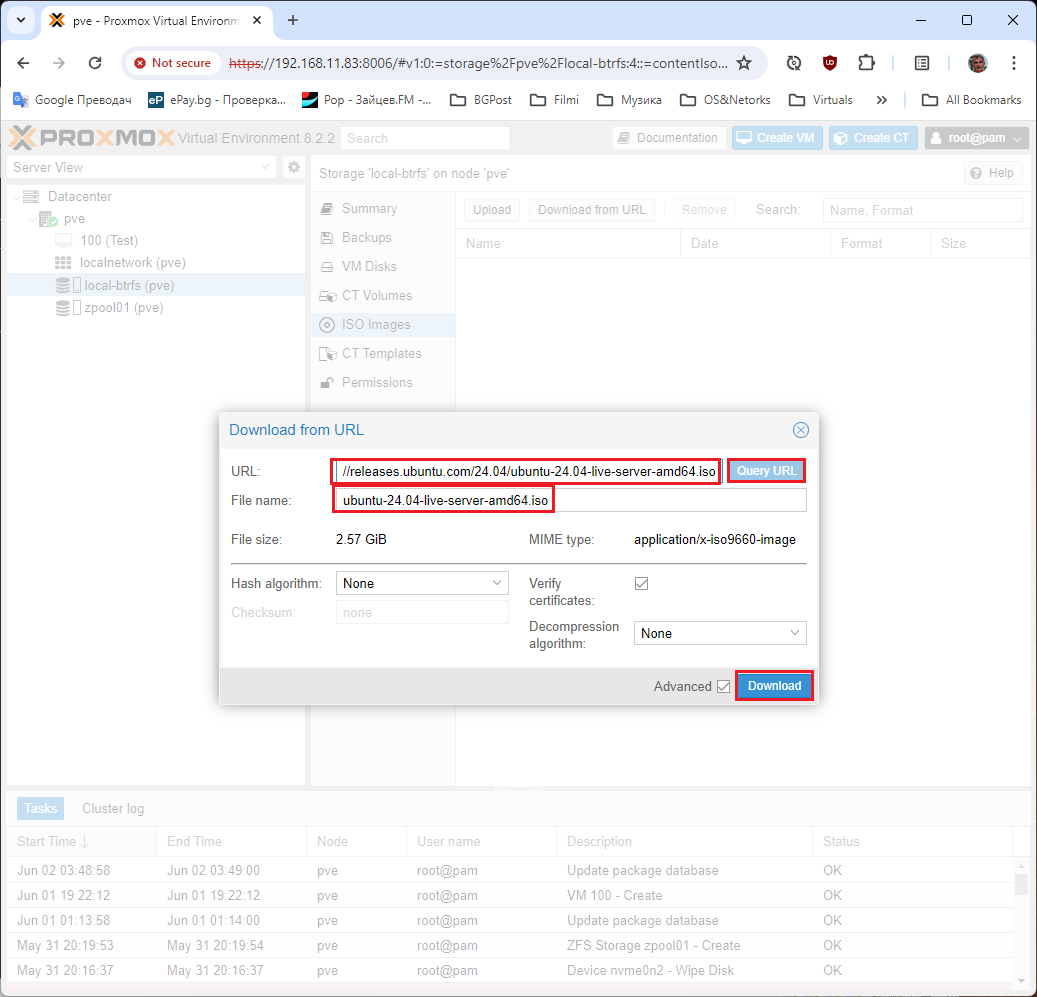Viewport: 1037px width, 997px height.
Task: Sort tasks by Description column
Action: click(684, 842)
